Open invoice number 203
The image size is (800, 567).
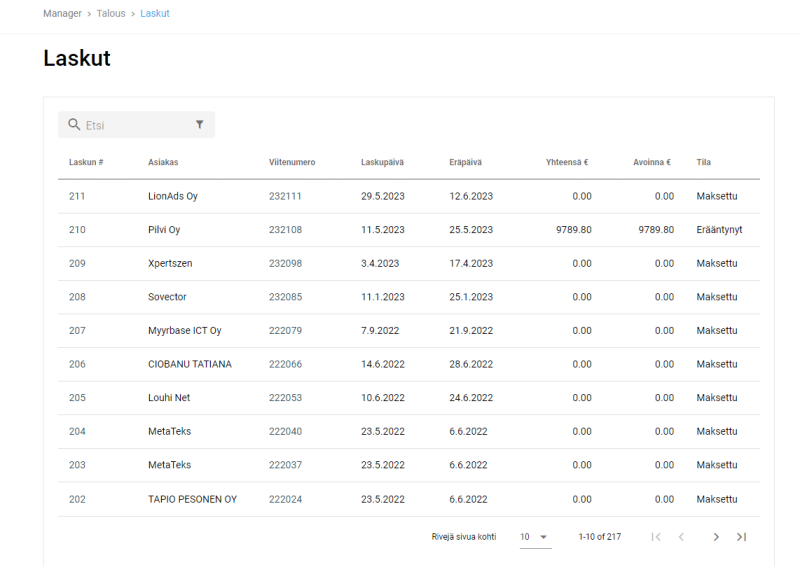(77, 465)
